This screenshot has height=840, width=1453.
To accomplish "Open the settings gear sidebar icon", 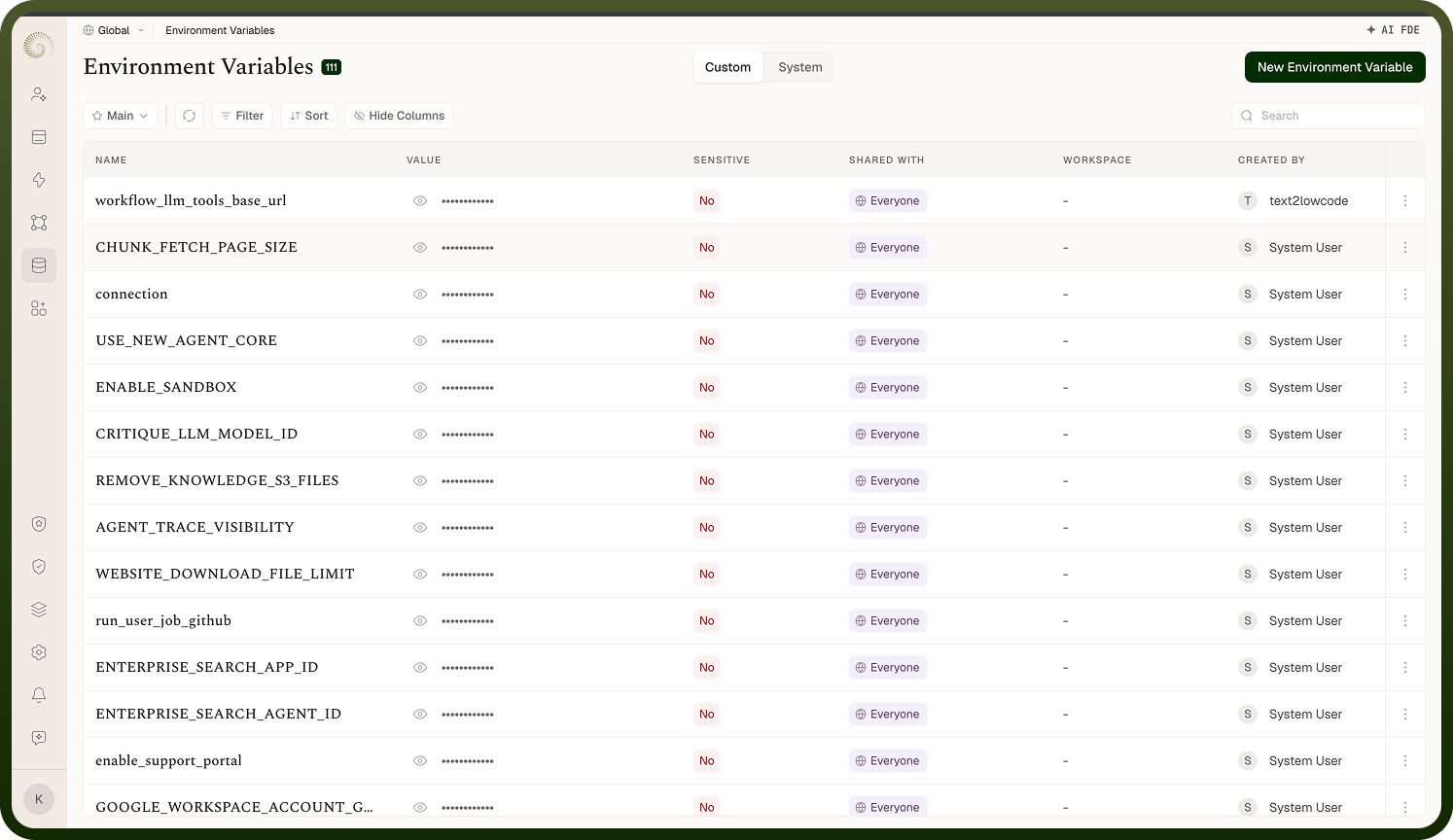I will [x=39, y=652].
